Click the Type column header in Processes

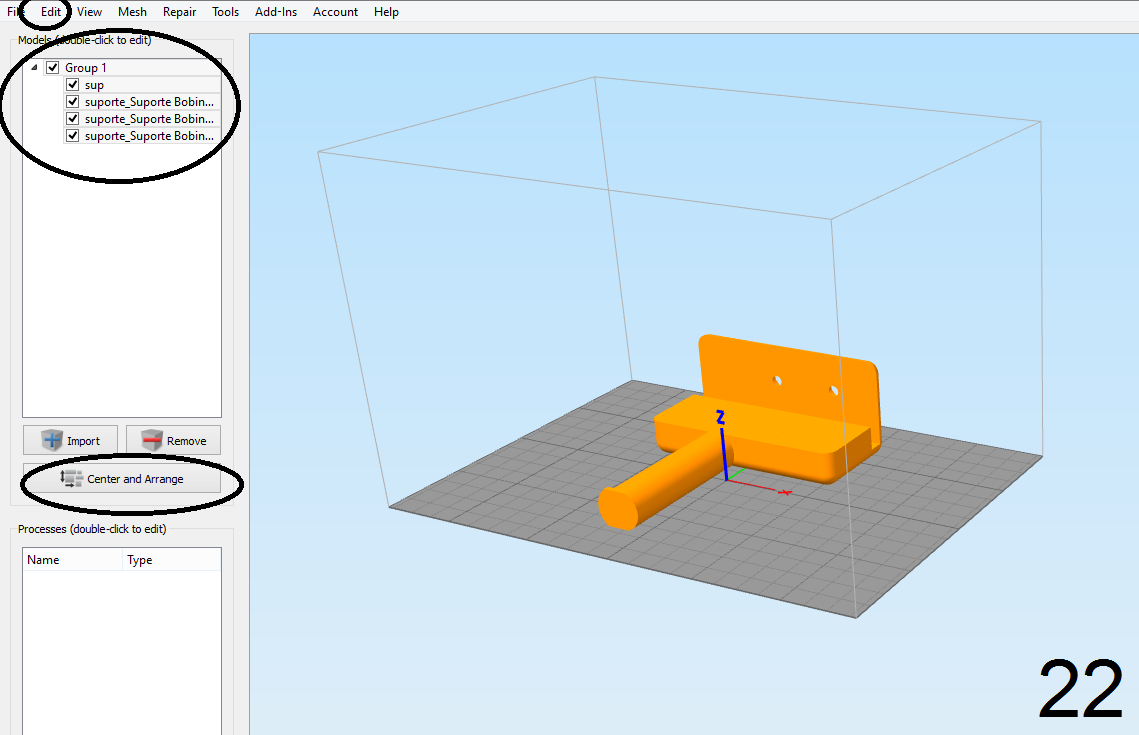pyautogui.click(x=140, y=560)
